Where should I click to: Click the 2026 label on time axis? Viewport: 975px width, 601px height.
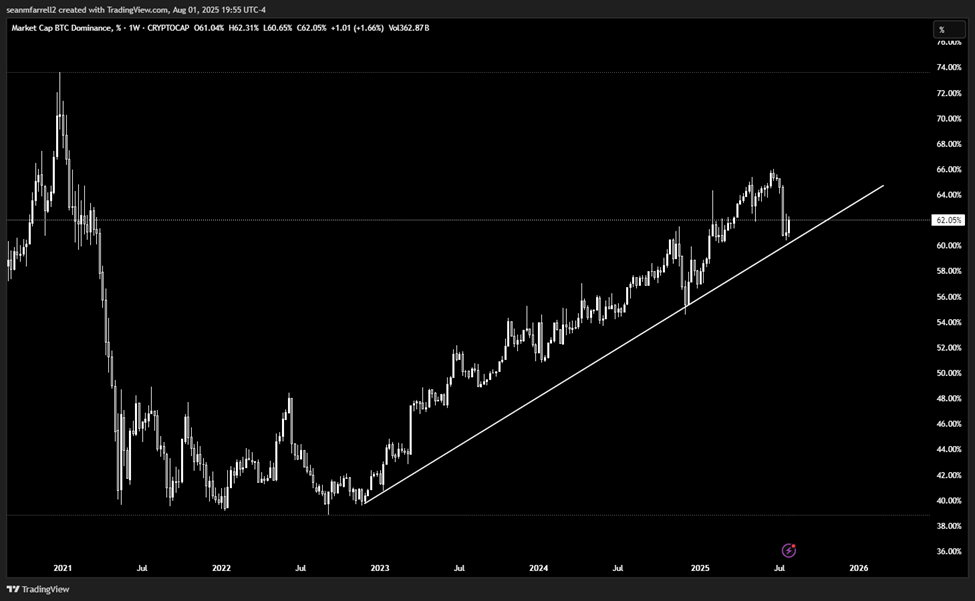[x=858, y=568]
